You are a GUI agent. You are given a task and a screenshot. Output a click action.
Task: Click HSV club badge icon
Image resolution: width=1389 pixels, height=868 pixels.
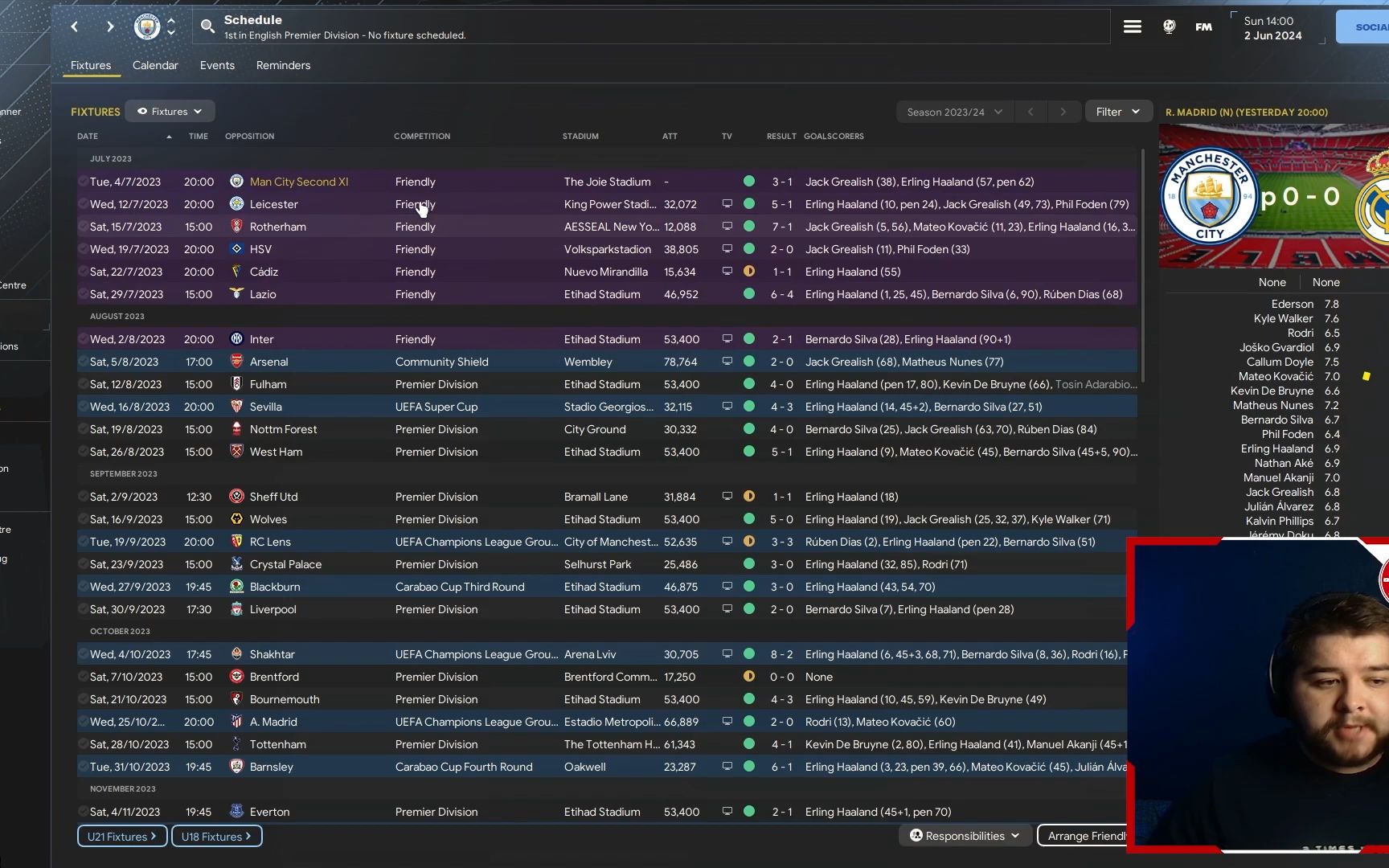pyautogui.click(x=236, y=249)
